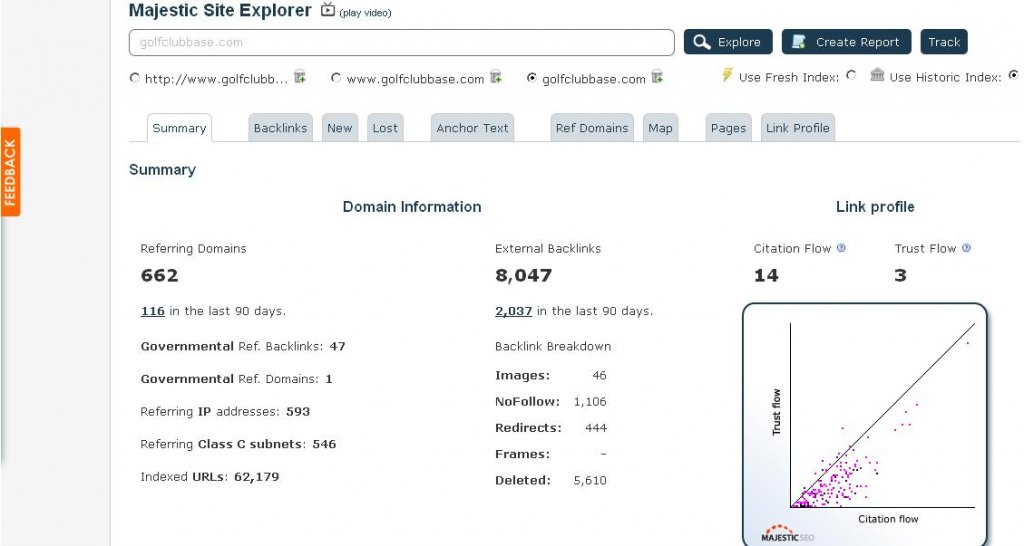The height and width of the screenshot is (546, 1024).
Task: Open the Map tab
Action: pos(660,128)
